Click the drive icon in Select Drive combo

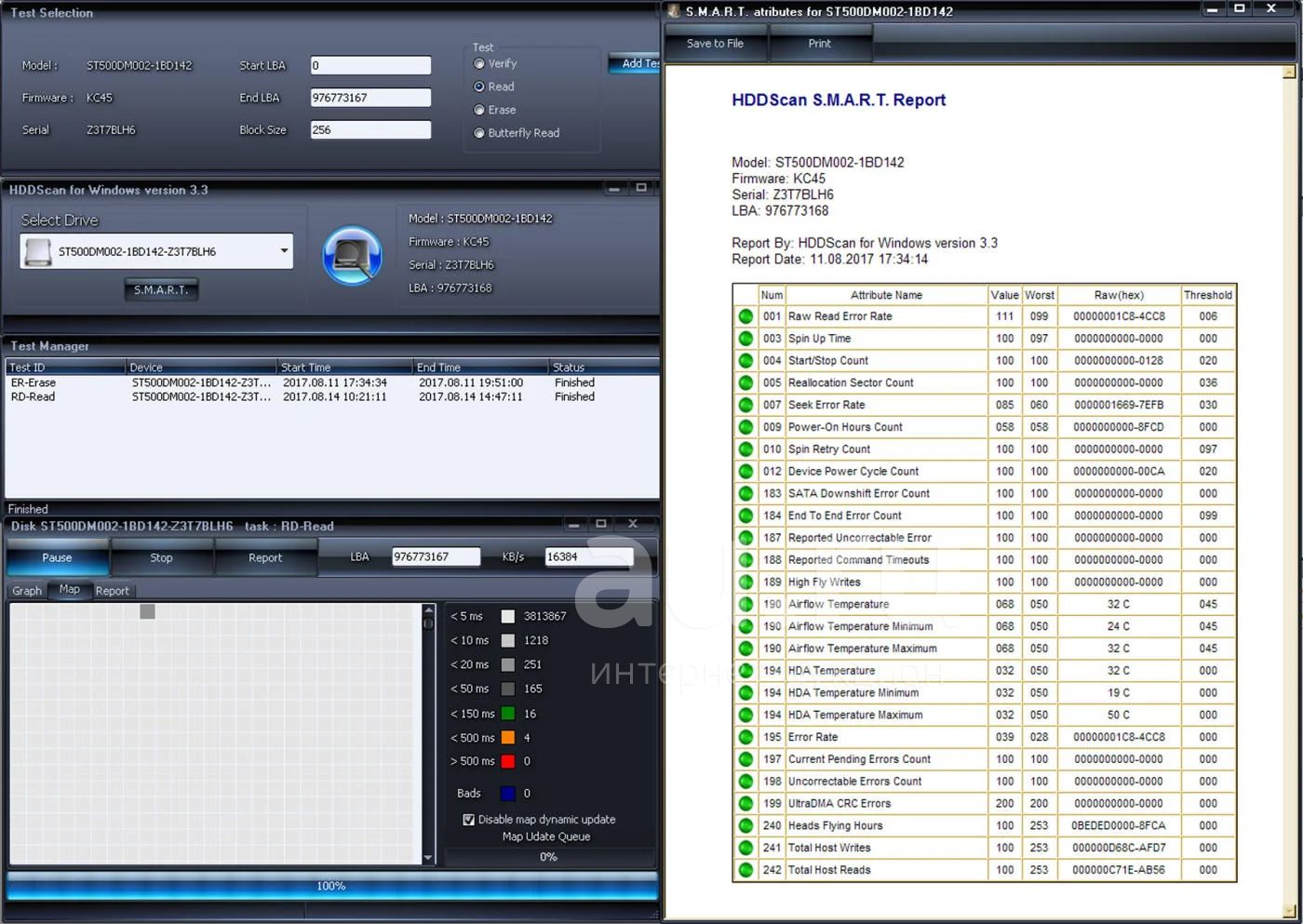(x=38, y=251)
